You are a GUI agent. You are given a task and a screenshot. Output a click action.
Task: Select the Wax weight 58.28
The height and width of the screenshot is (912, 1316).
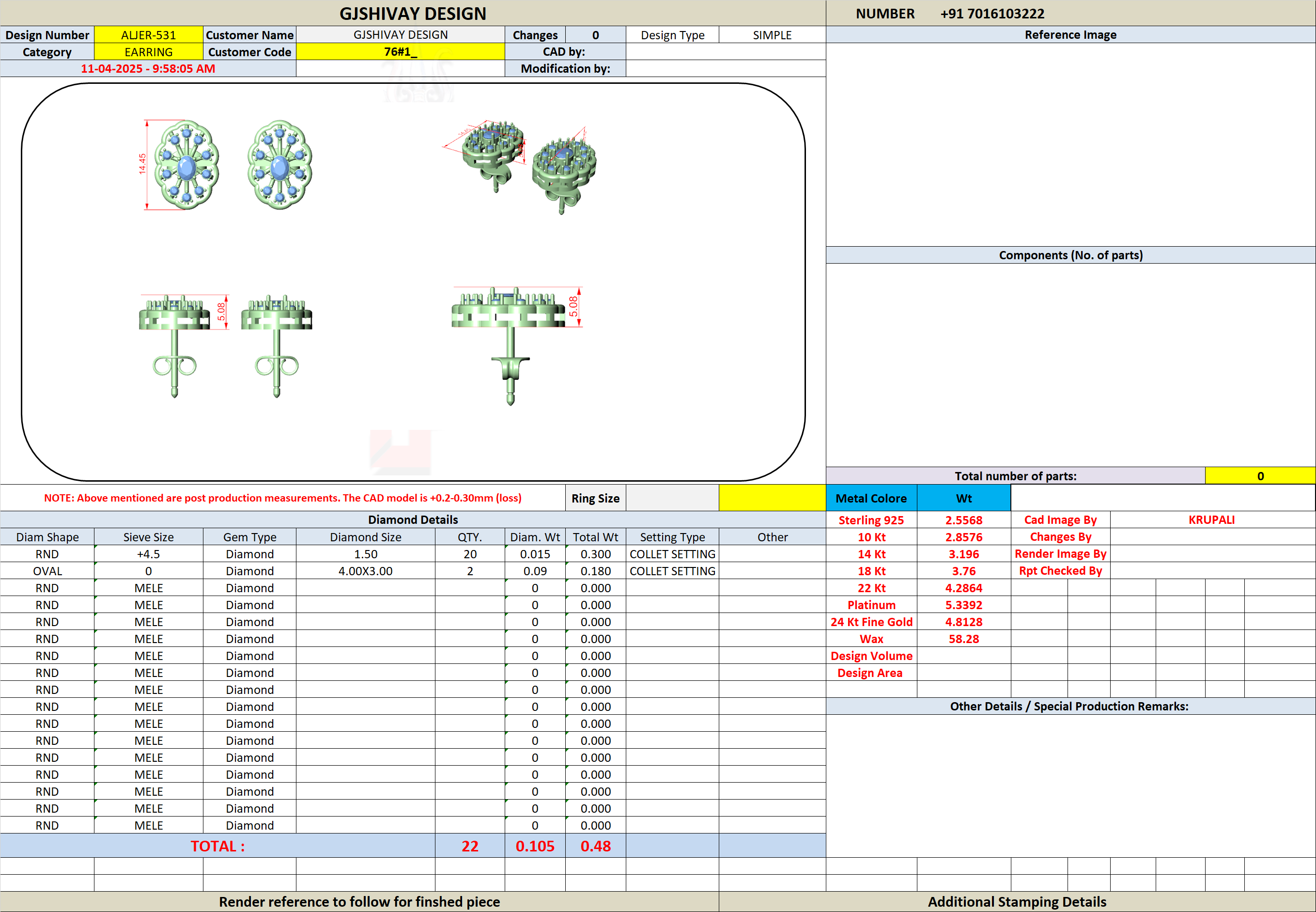click(x=963, y=639)
